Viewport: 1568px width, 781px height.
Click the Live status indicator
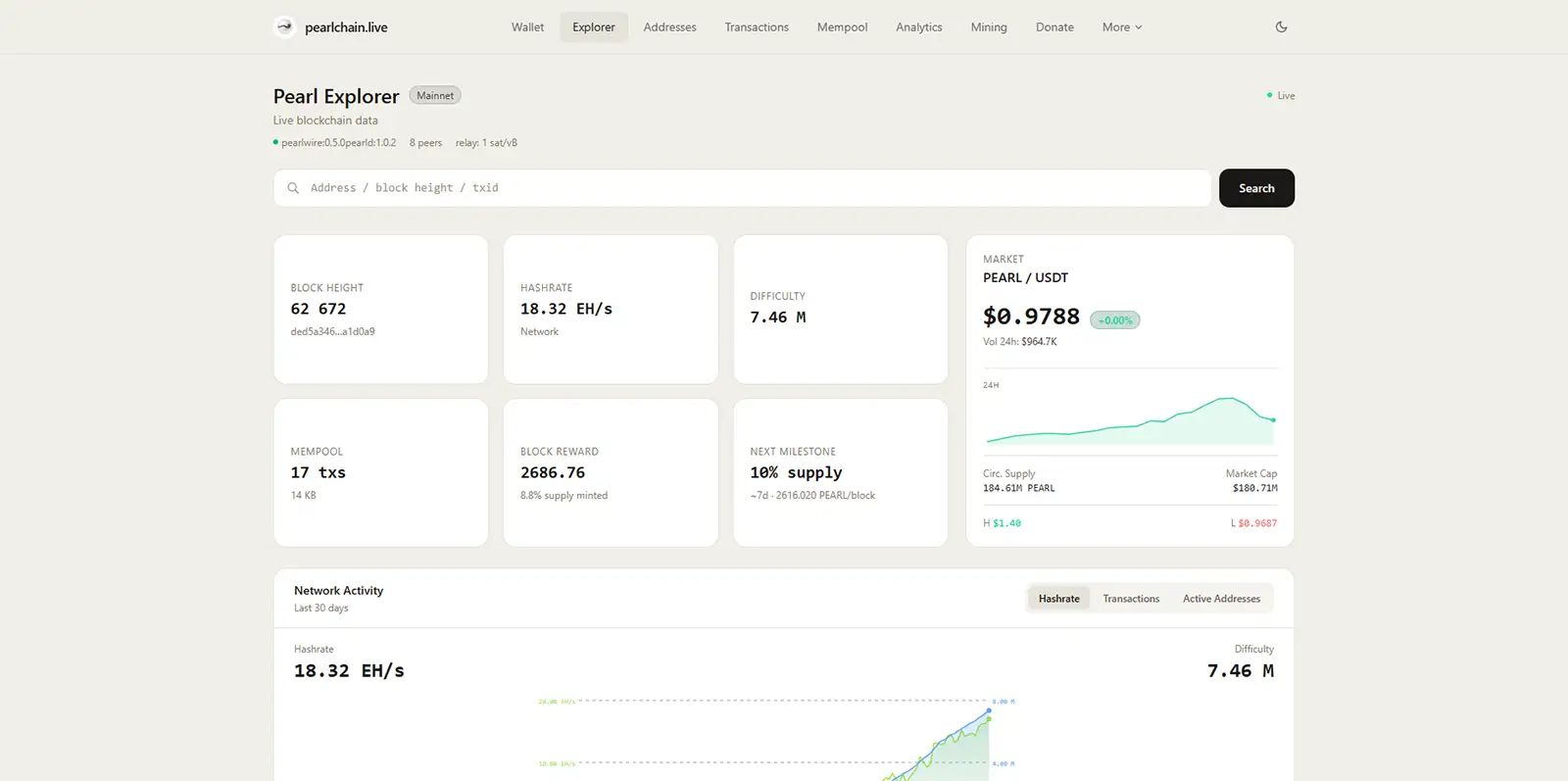click(1281, 96)
